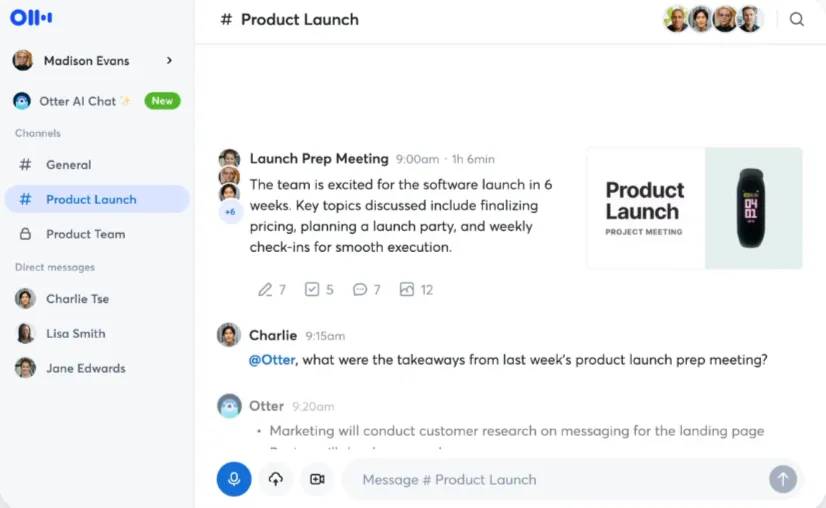Open the comments bubble icon
This screenshot has width=826, height=508.
point(366,289)
